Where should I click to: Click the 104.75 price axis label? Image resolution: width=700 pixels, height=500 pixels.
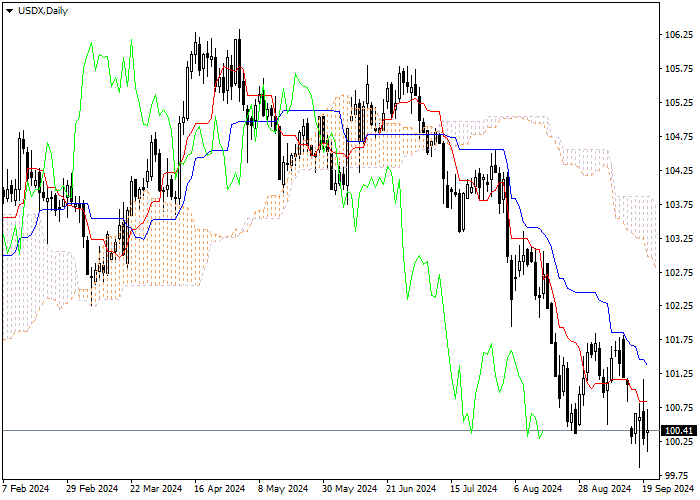679,137
